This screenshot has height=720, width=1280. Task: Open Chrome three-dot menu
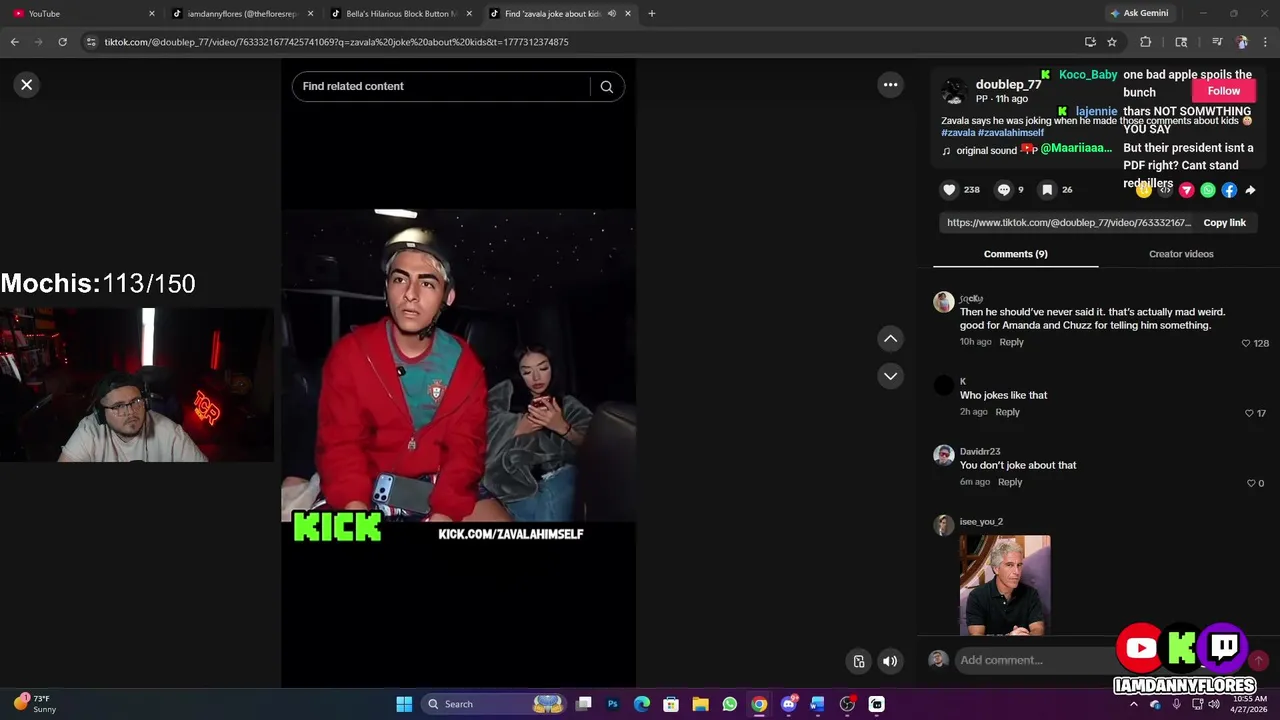pyautogui.click(x=1266, y=42)
